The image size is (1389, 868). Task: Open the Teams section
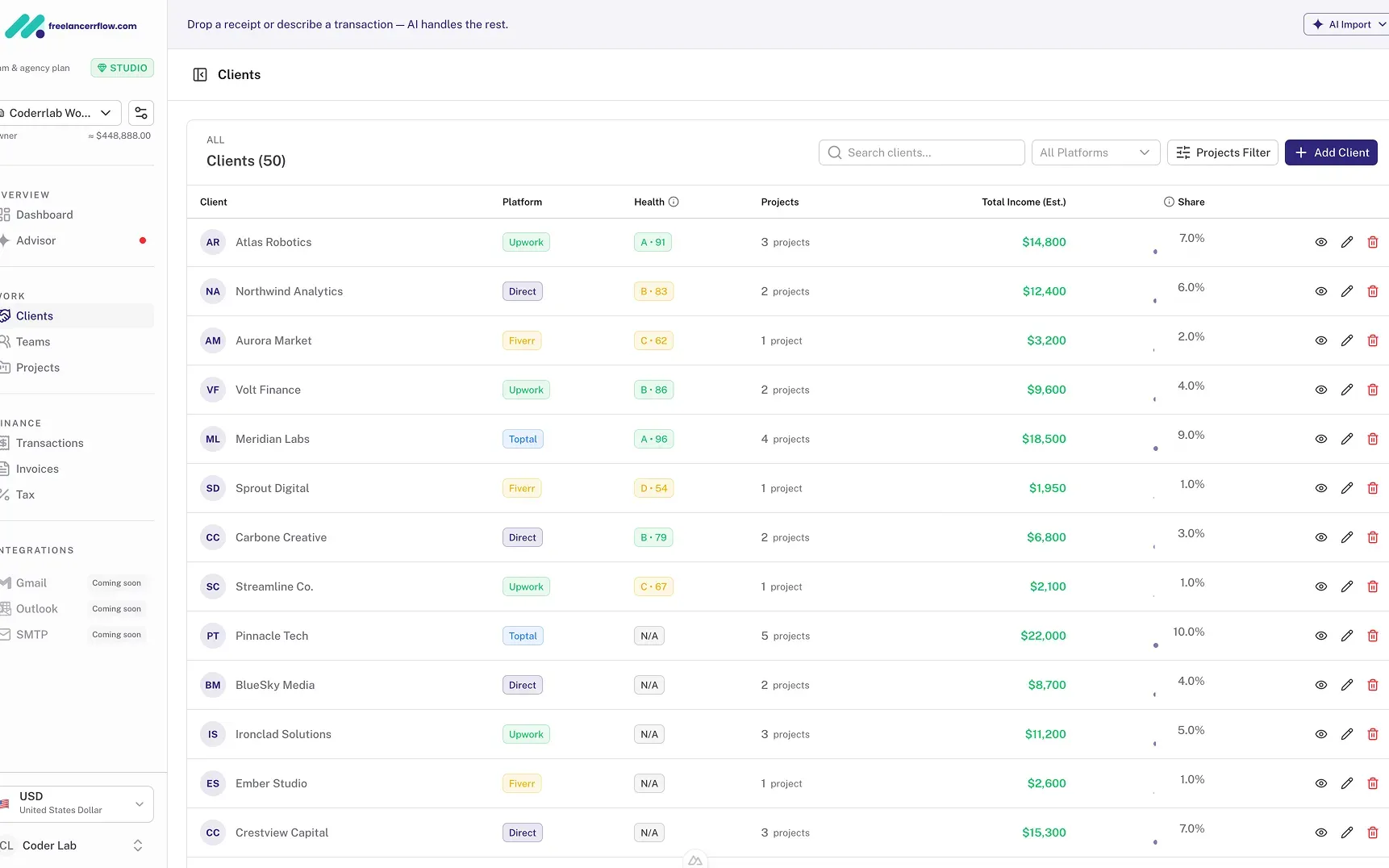33,341
